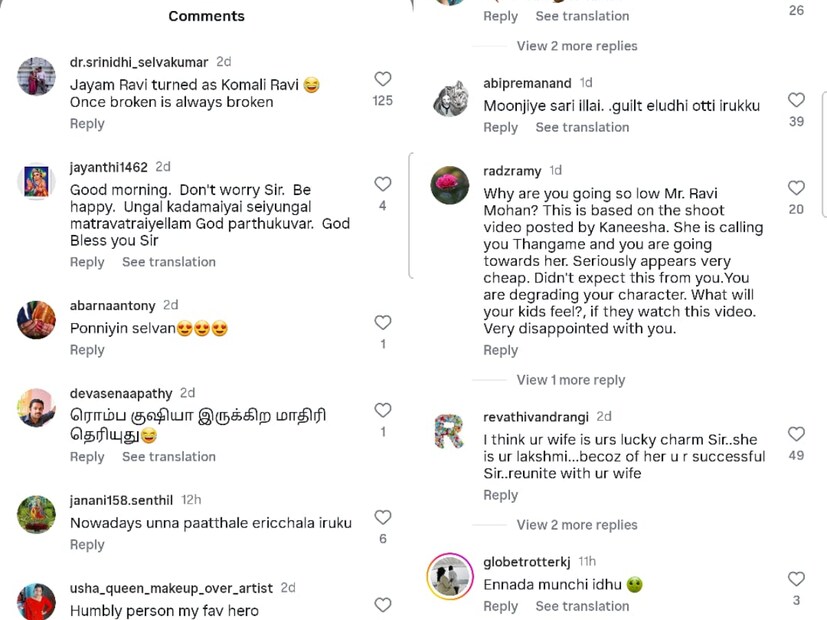Toggle like on usha_queen_makeup_over_artist's comment
The height and width of the screenshot is (620, 827).
[383, 604]
